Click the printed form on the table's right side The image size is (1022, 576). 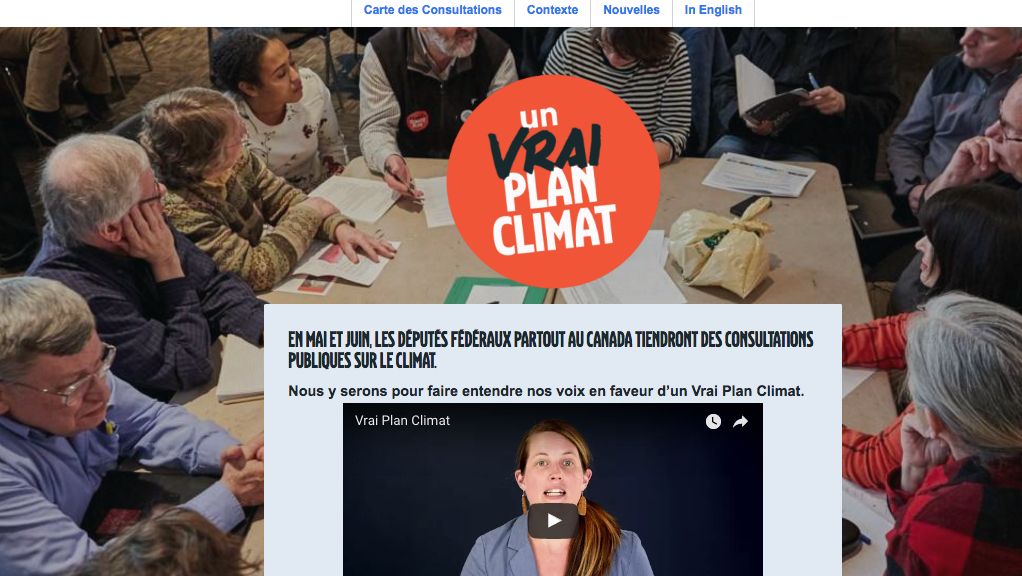click(x=759, y=175)
